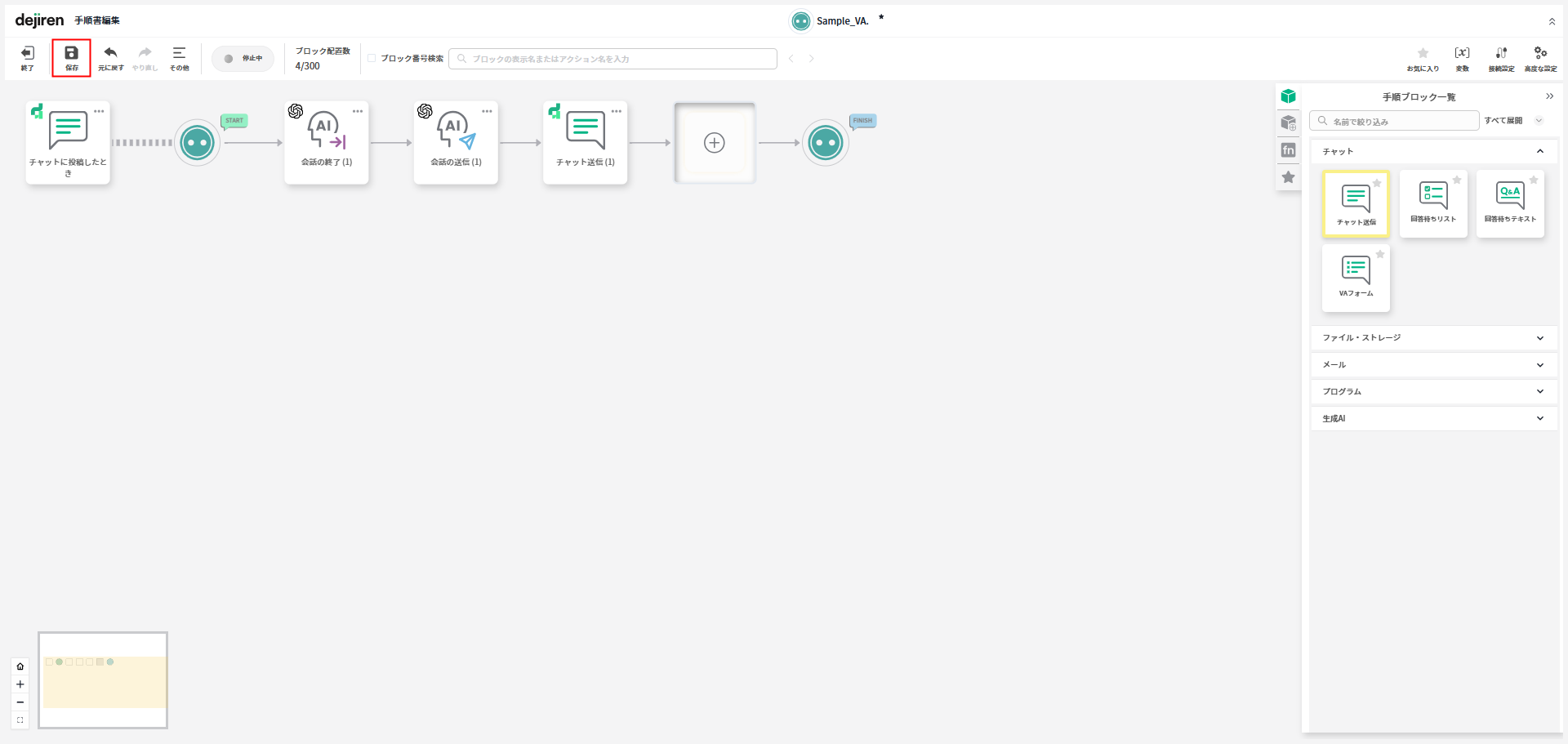This screenshot has height=744, width=1568.
Task: Click the zoom-in plus control
Action: [20, 684]
